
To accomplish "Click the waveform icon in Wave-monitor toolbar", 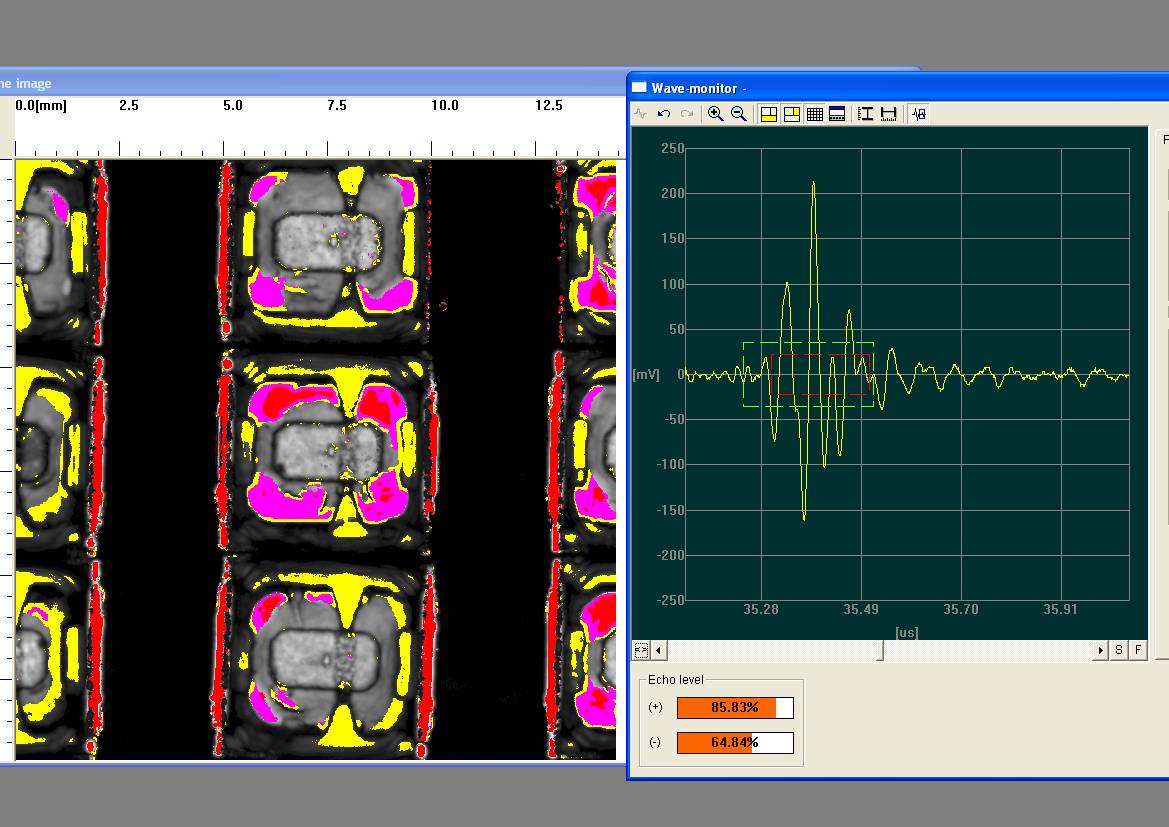I will tap(641, 114).
